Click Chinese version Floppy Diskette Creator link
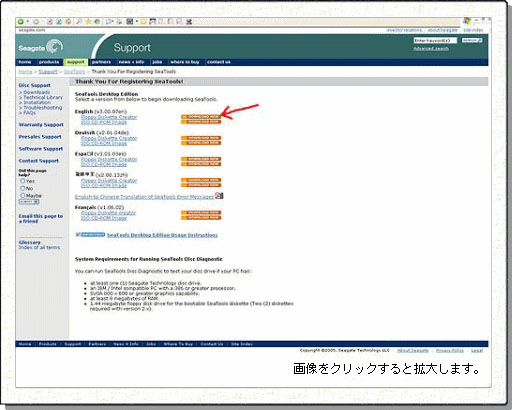512x410 pixels. click(x=109, y=180)
